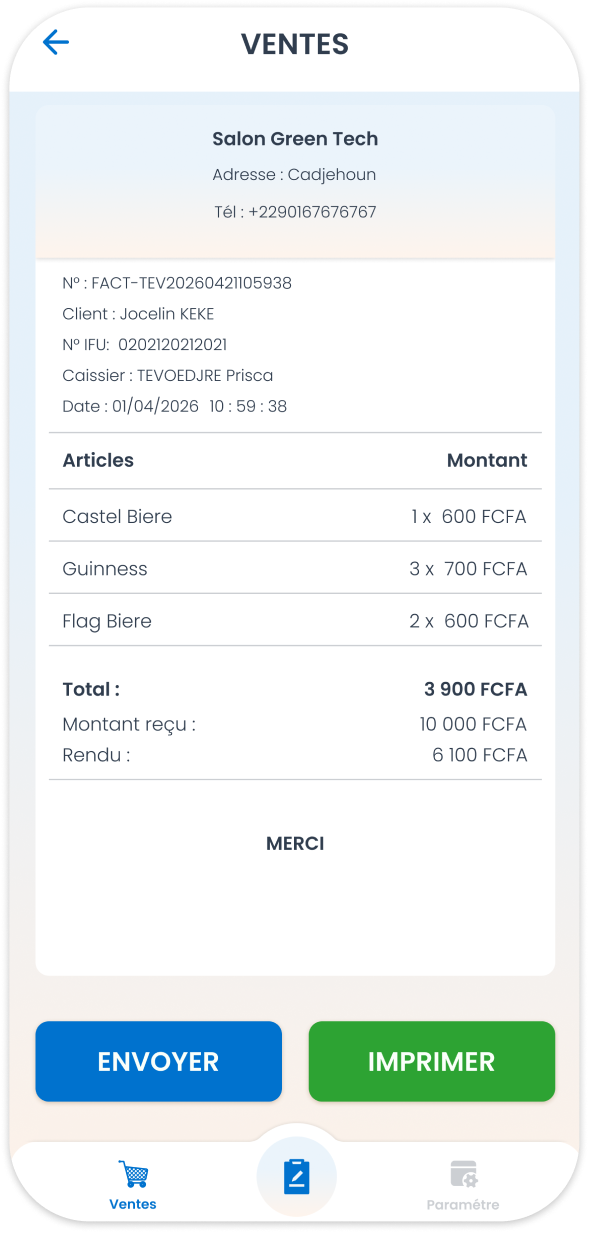Tap the phone number +2290167676767
This screenshot has height=1233, width=589.
(x=312, y=212)
